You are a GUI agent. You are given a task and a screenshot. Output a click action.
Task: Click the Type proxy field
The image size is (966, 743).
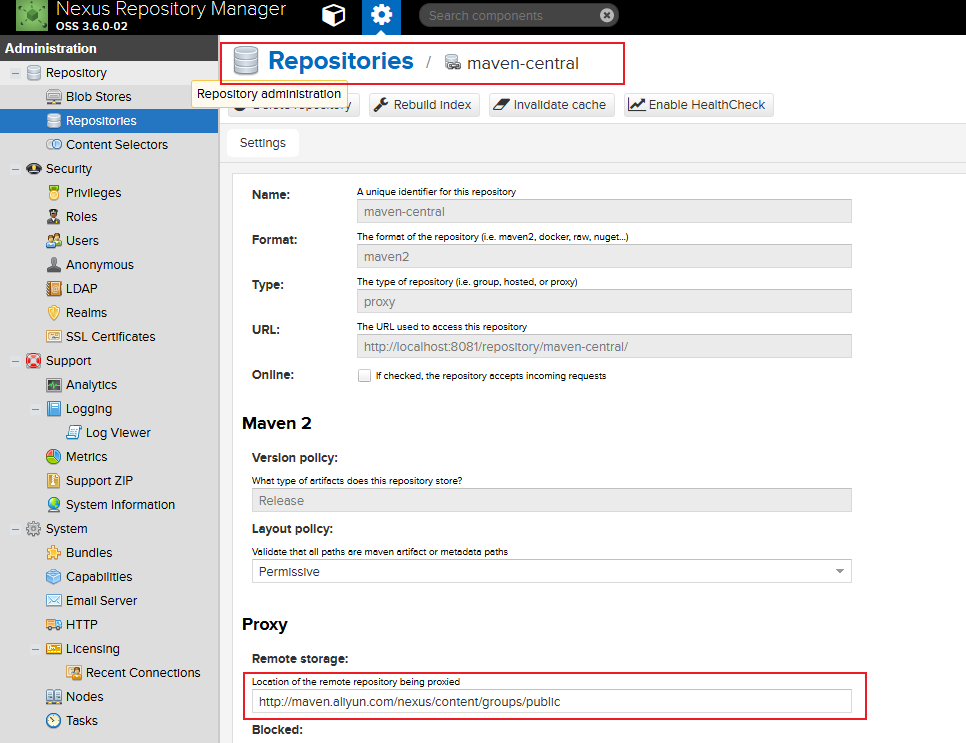click(x=604, y=301)
